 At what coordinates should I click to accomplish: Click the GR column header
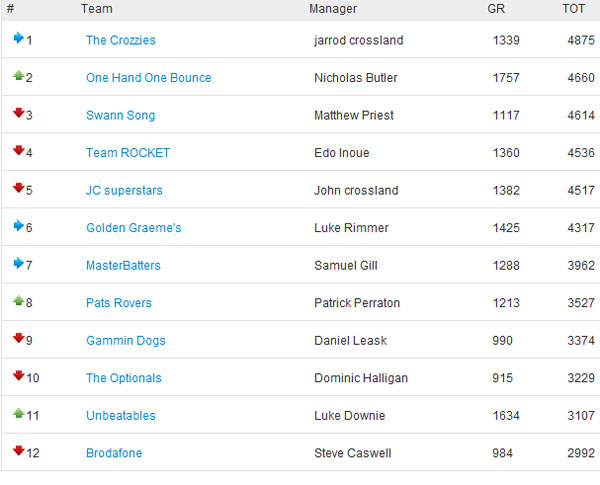click(x=496, y=9)
